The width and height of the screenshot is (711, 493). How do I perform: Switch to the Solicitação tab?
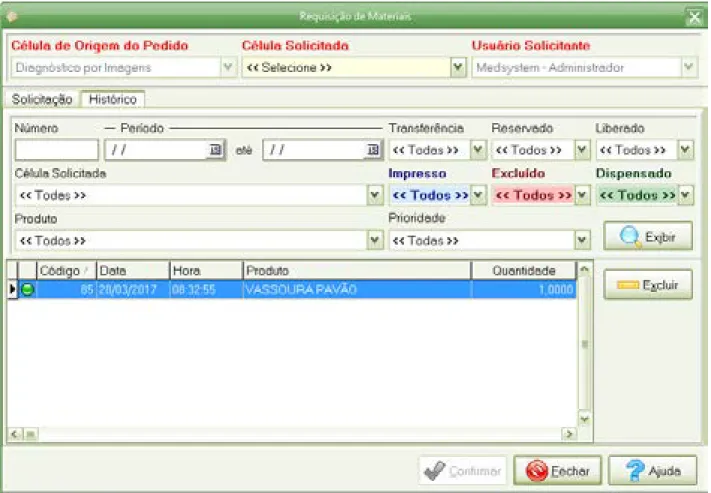pyautogui.click(x=42, y=99)
